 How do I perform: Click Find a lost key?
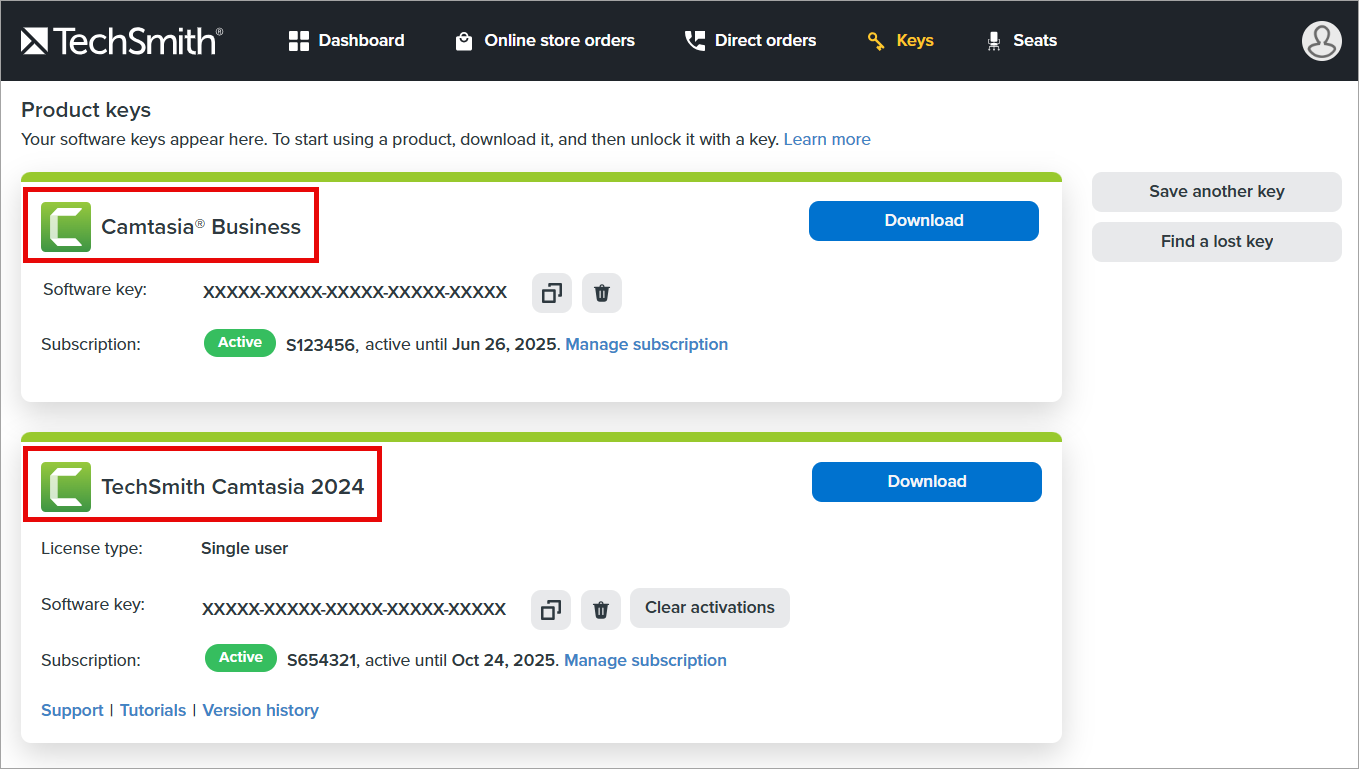coord(1216,242)
